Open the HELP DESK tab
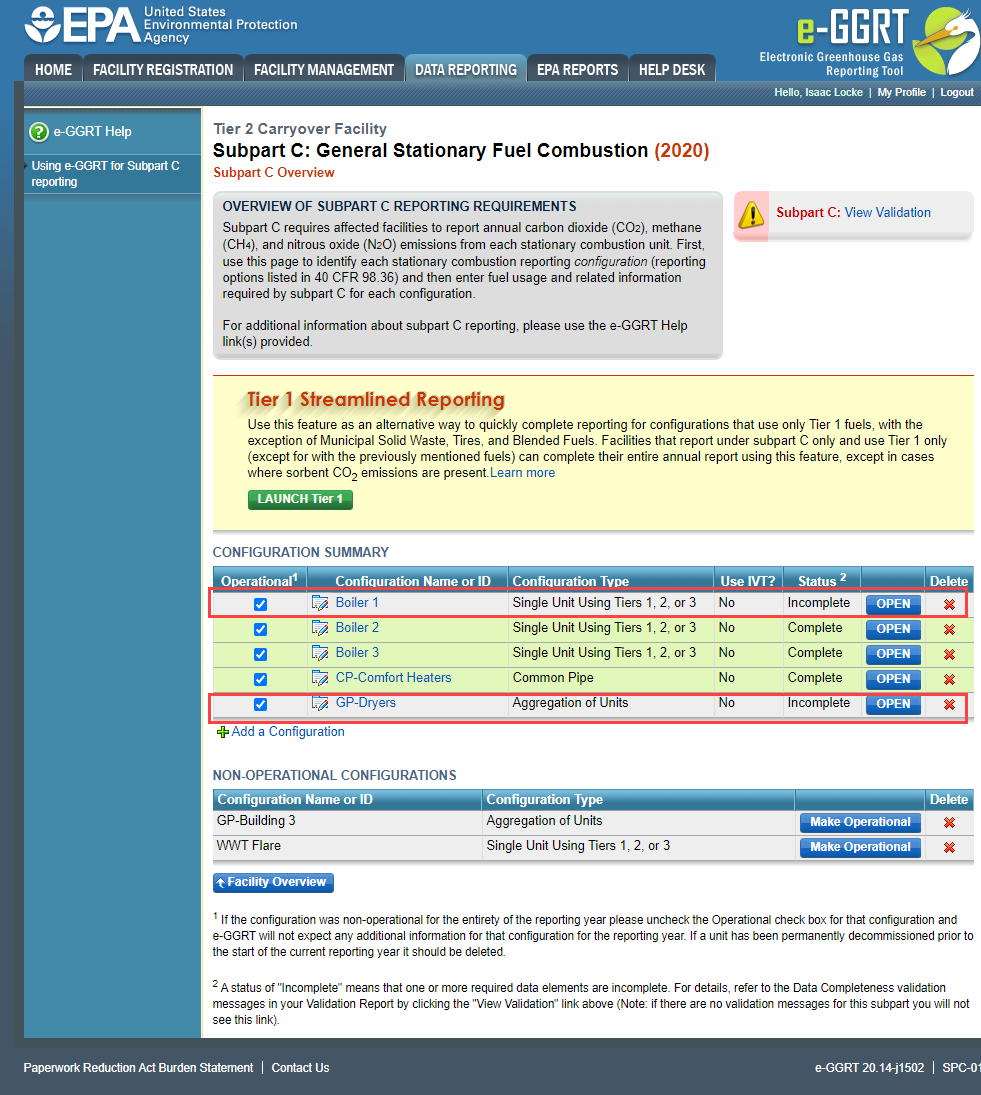The width and height of the screenshot is (981, 1095). point(672,69)
